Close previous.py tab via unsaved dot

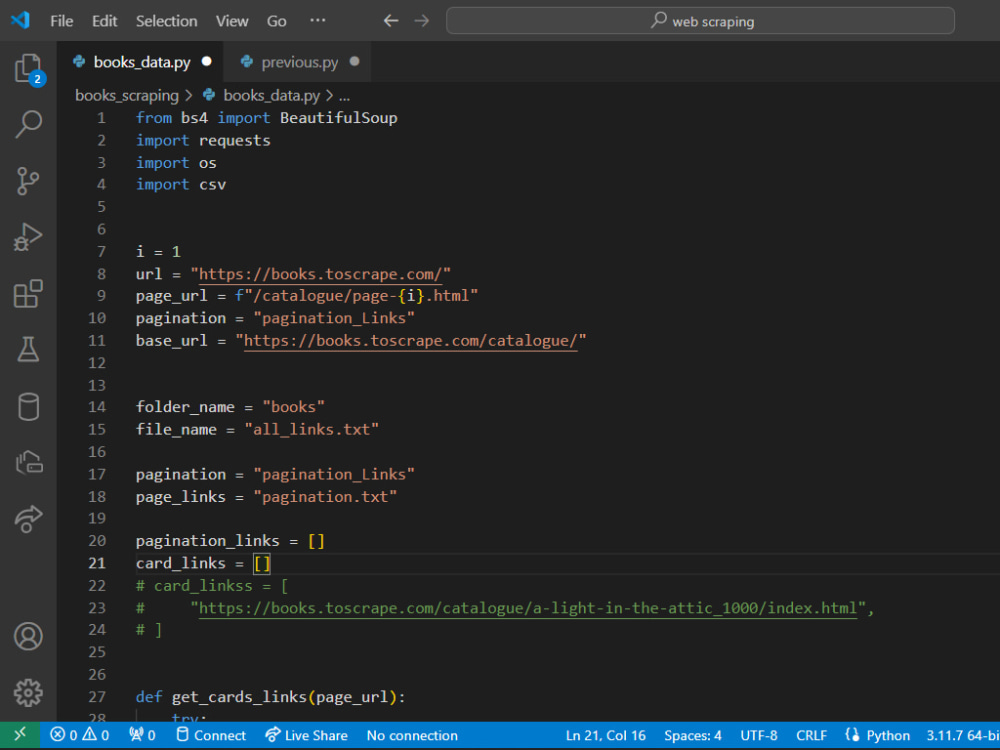(x=355, y=61)
